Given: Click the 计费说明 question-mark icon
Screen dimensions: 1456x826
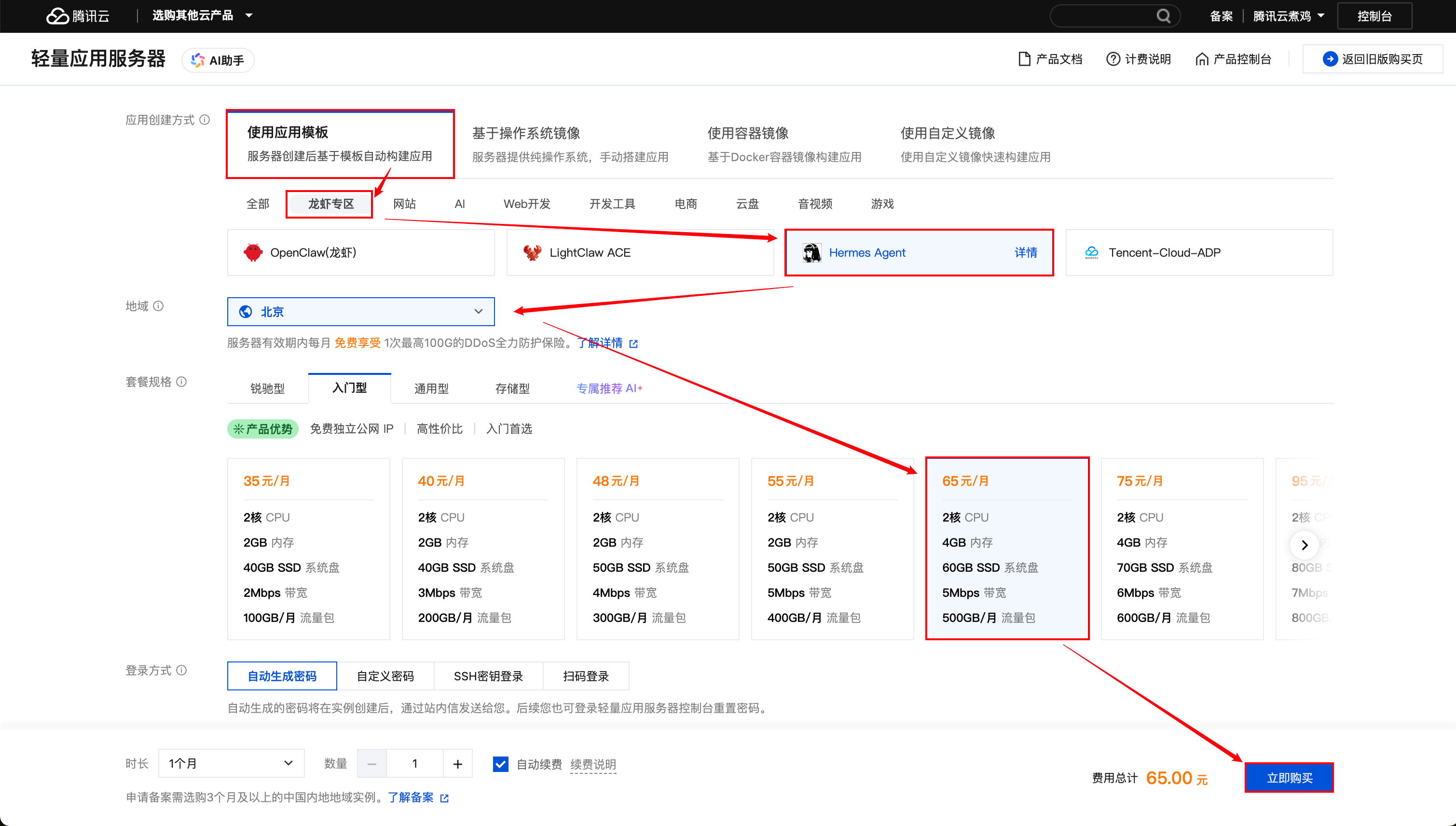Looking at the screenshot, I should pos(1113,58).
